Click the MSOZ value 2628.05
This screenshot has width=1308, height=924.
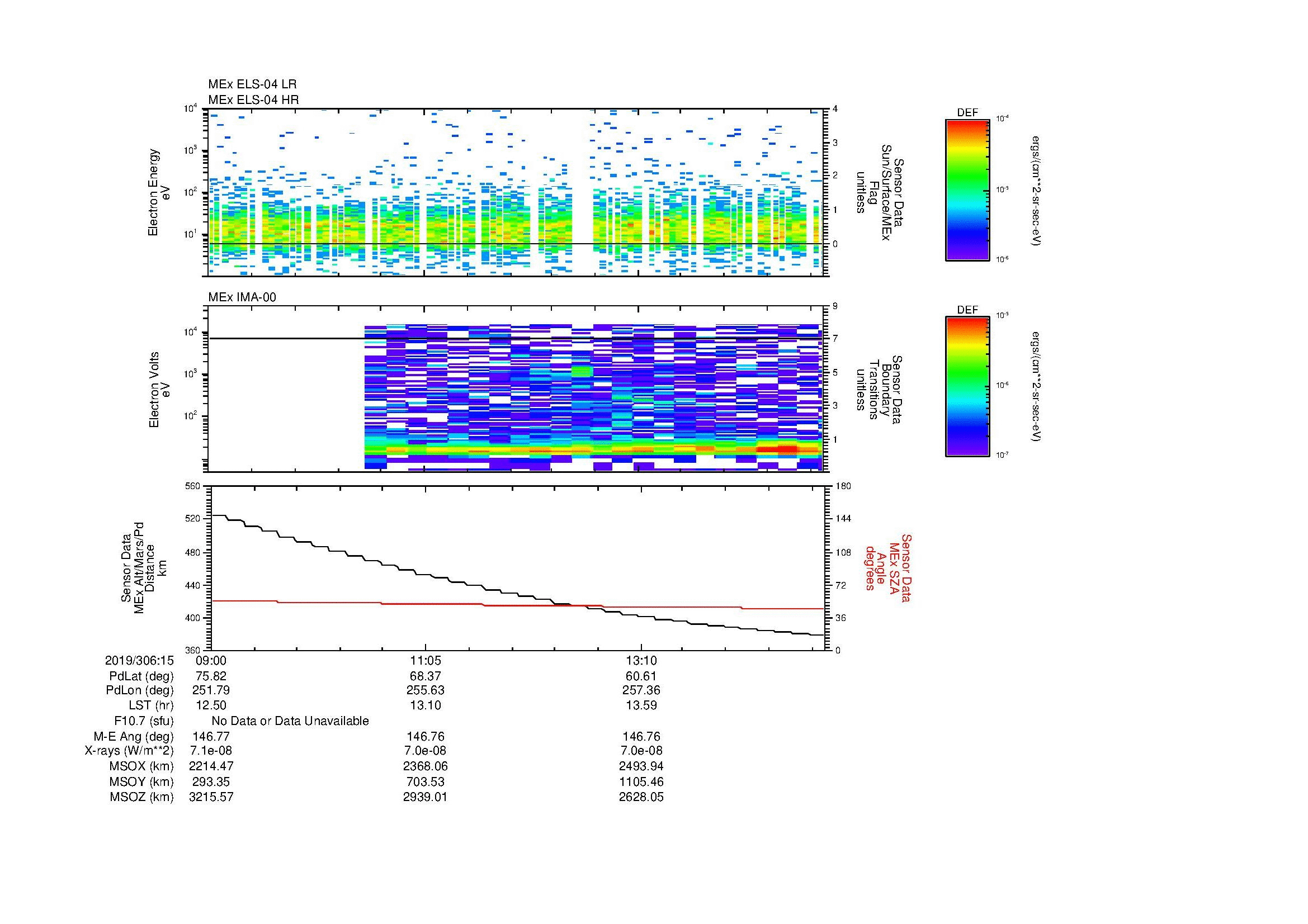641,797
